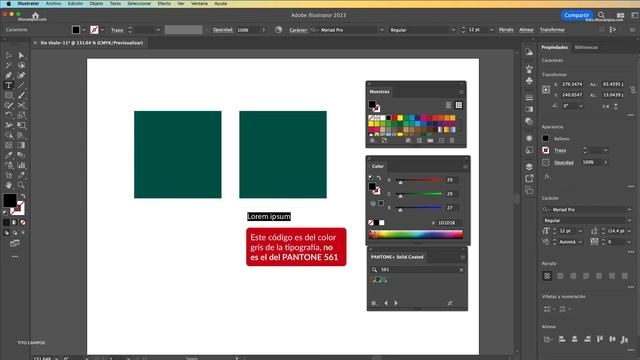Expand opacity arrow in Apariencia section
Viewport: 640px width, 360px height.
click(x=605, y=162)
